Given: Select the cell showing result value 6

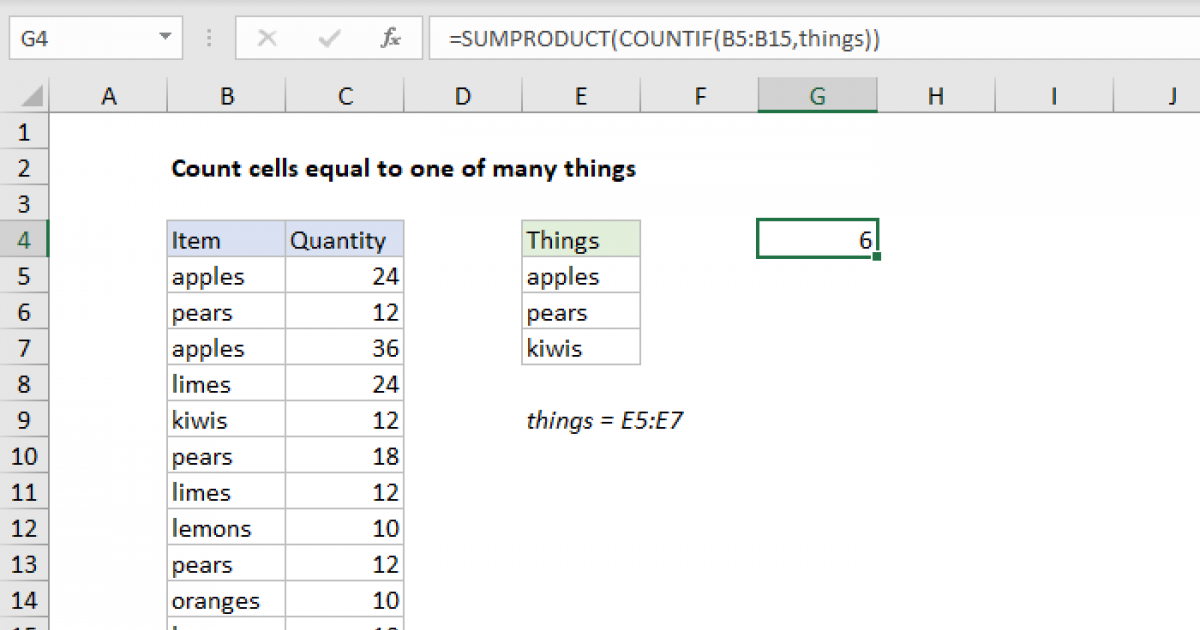Looking at the screenshot, I should tap(817, 239).
